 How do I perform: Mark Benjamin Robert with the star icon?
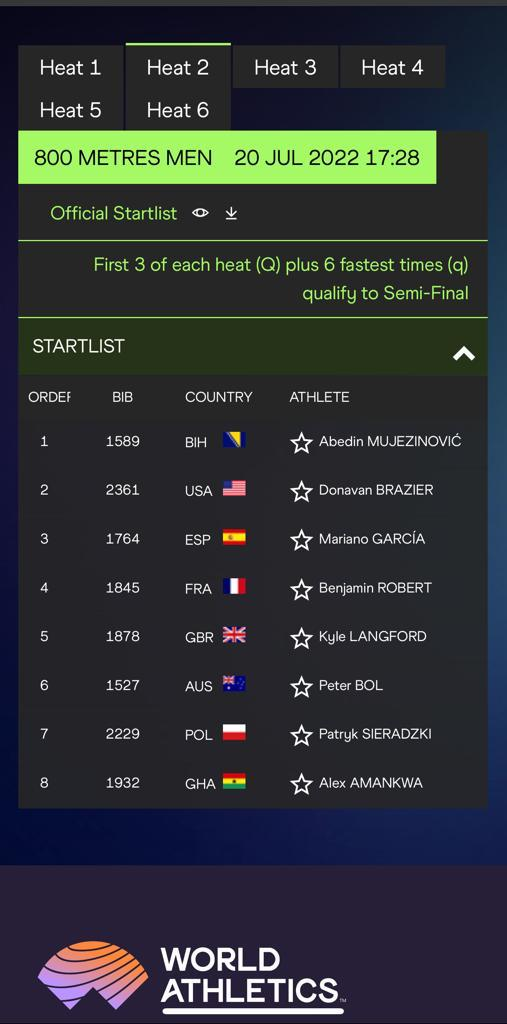pos(301,590)
